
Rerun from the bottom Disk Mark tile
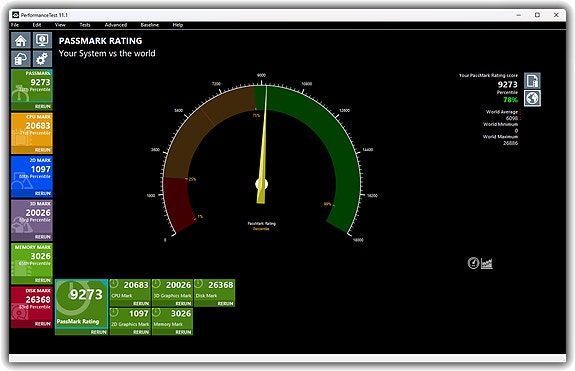(226, 304)
